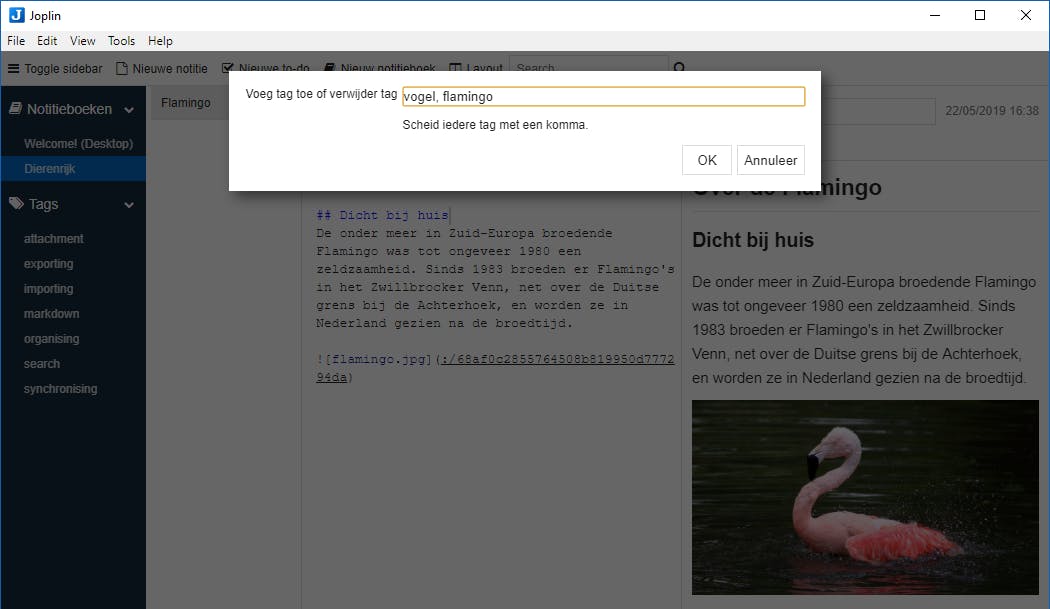This screenshot has width=1050, height=609.
Task: Select the organising tag
Action: pos(52,339)
